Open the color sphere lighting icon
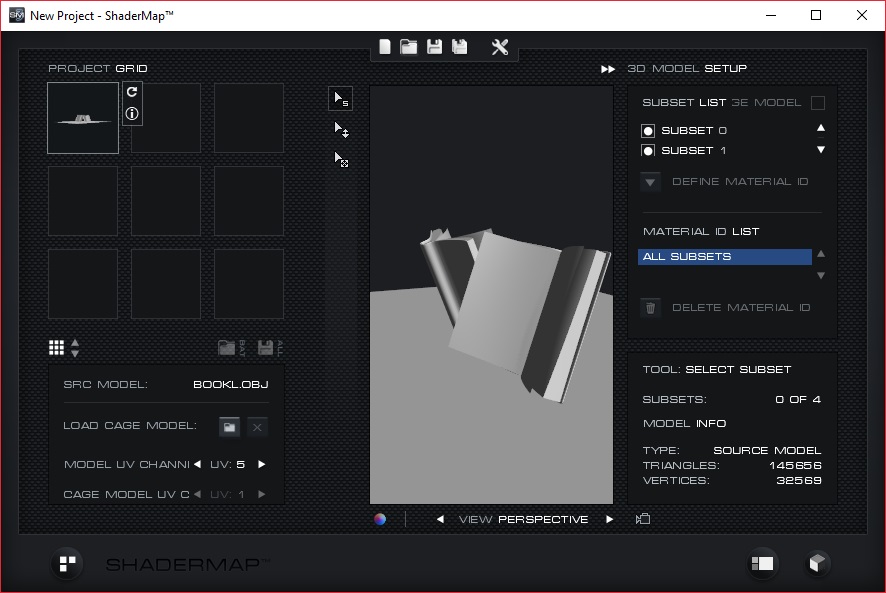This screenshot has width=886, height=593. click(380, 519)
